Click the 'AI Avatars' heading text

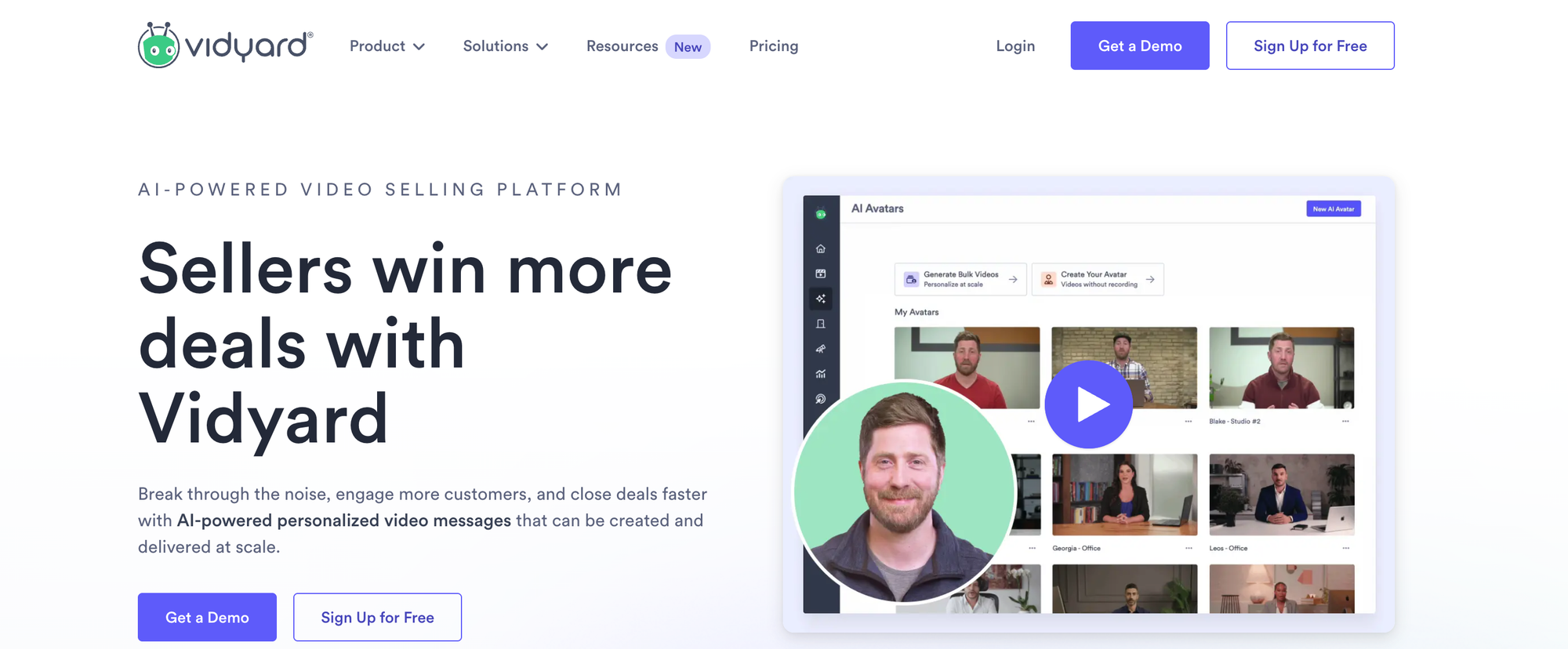coord(877,208)
